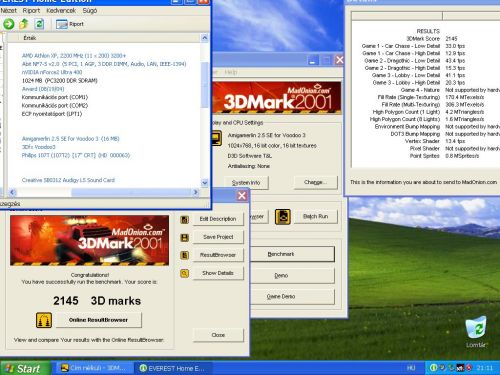Select the Kommunikációs port (COM1) row
The image size is (500, 375).
click(55, 97)
